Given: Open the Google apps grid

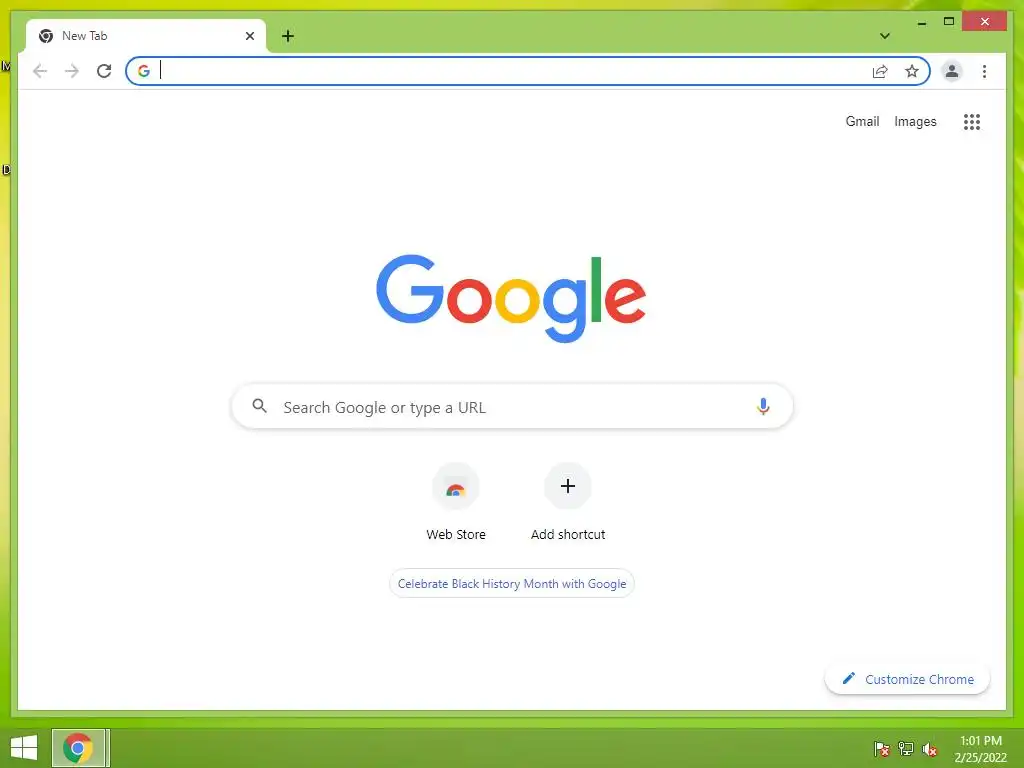Looking at the screenshot, I should [x=972, y=121].
